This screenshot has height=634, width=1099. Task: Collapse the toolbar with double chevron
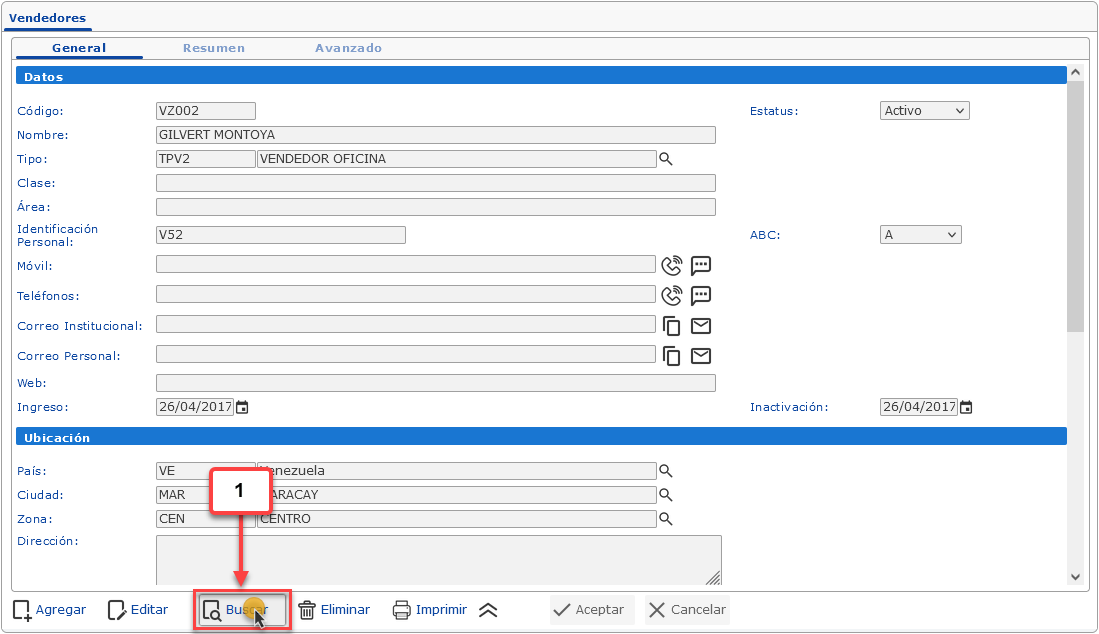[x=488, y=610]
